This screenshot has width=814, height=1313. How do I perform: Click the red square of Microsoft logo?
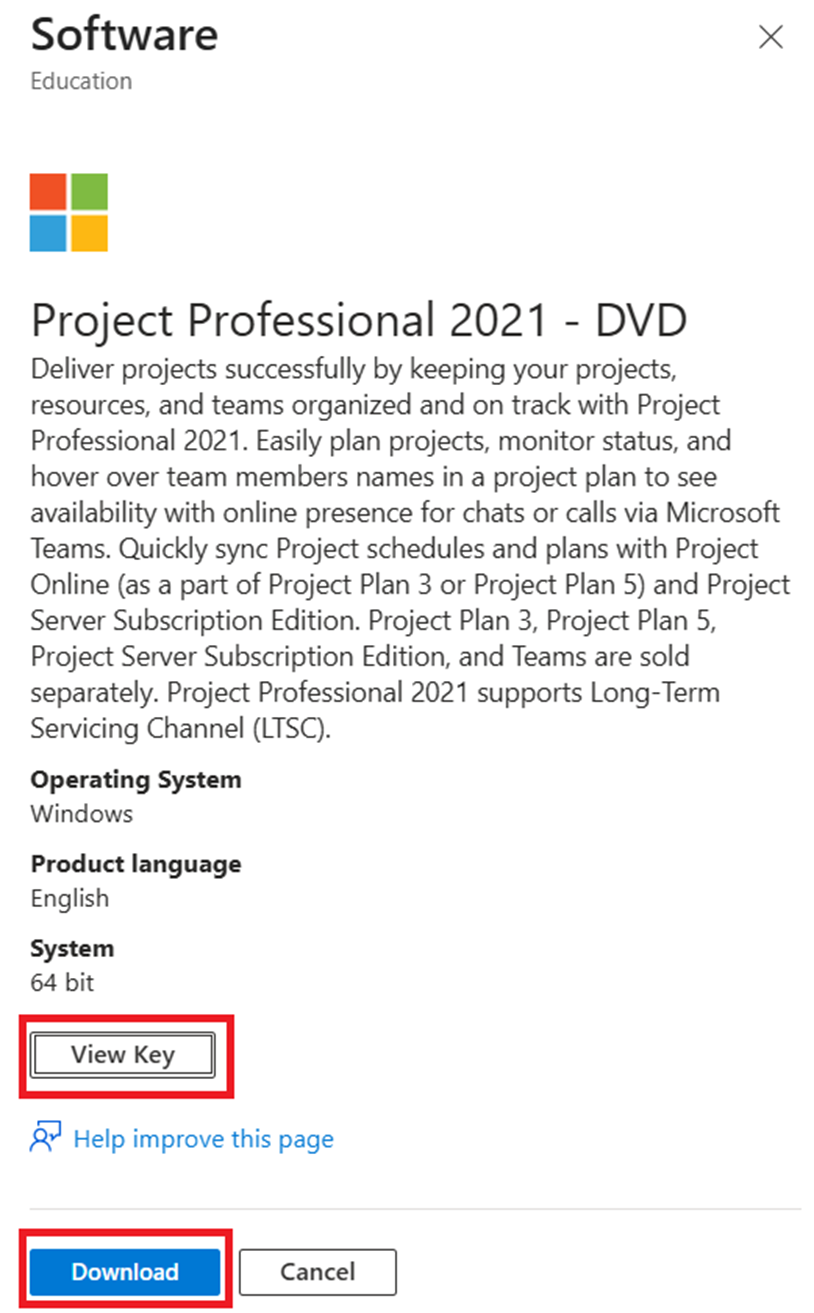coord(48,192)
